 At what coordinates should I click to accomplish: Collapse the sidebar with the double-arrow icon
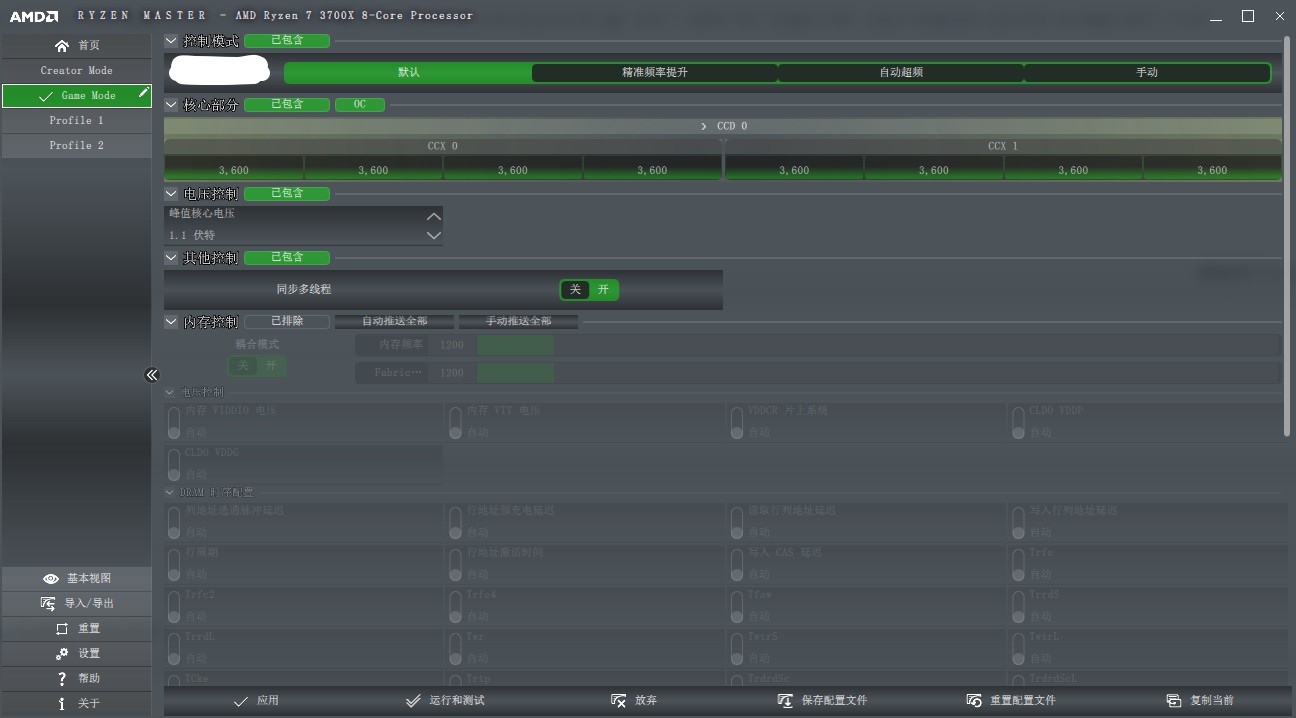coord(152,375)
